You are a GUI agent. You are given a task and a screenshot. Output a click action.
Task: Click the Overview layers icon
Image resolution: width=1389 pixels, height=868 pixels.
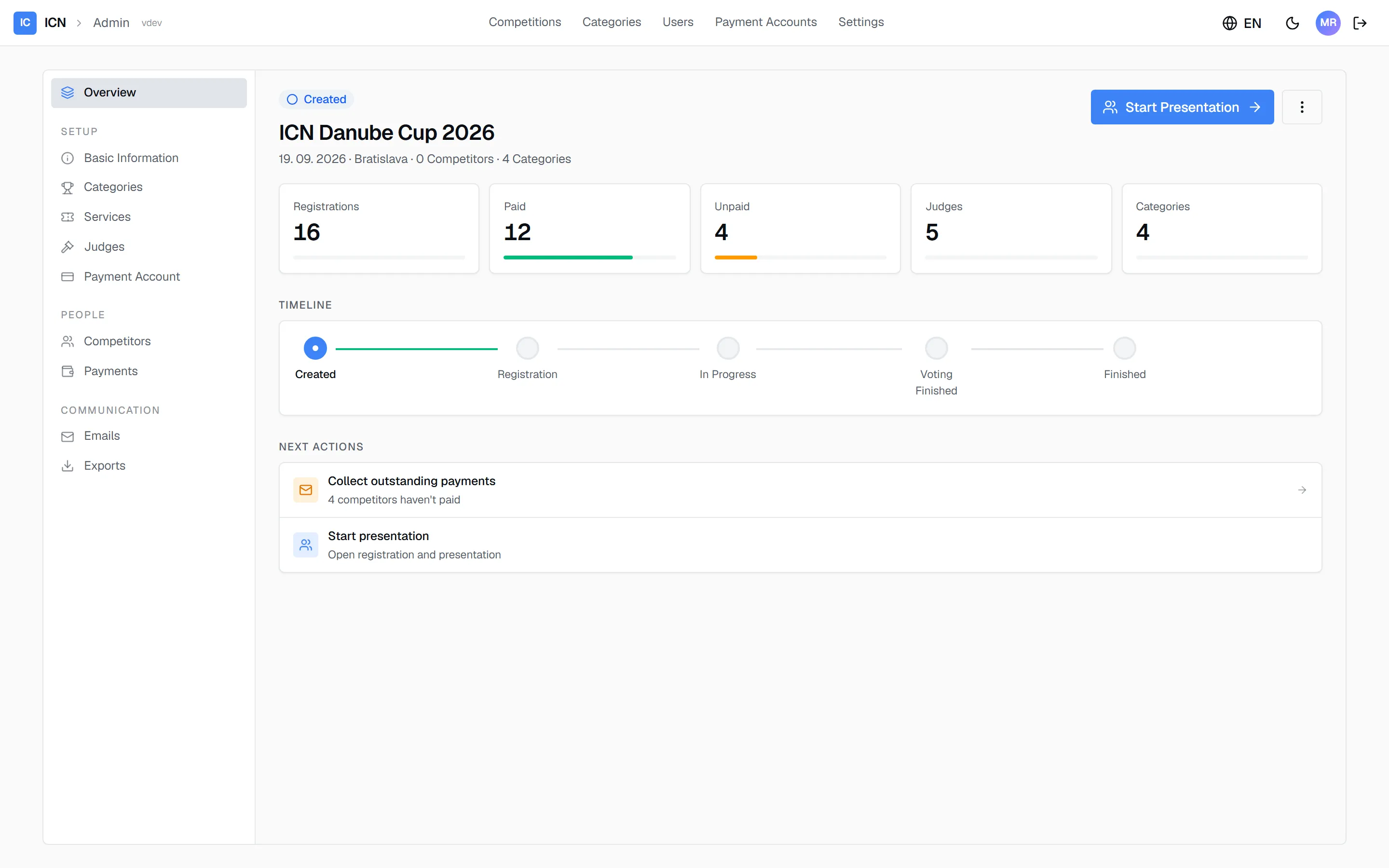click(68, 93)
